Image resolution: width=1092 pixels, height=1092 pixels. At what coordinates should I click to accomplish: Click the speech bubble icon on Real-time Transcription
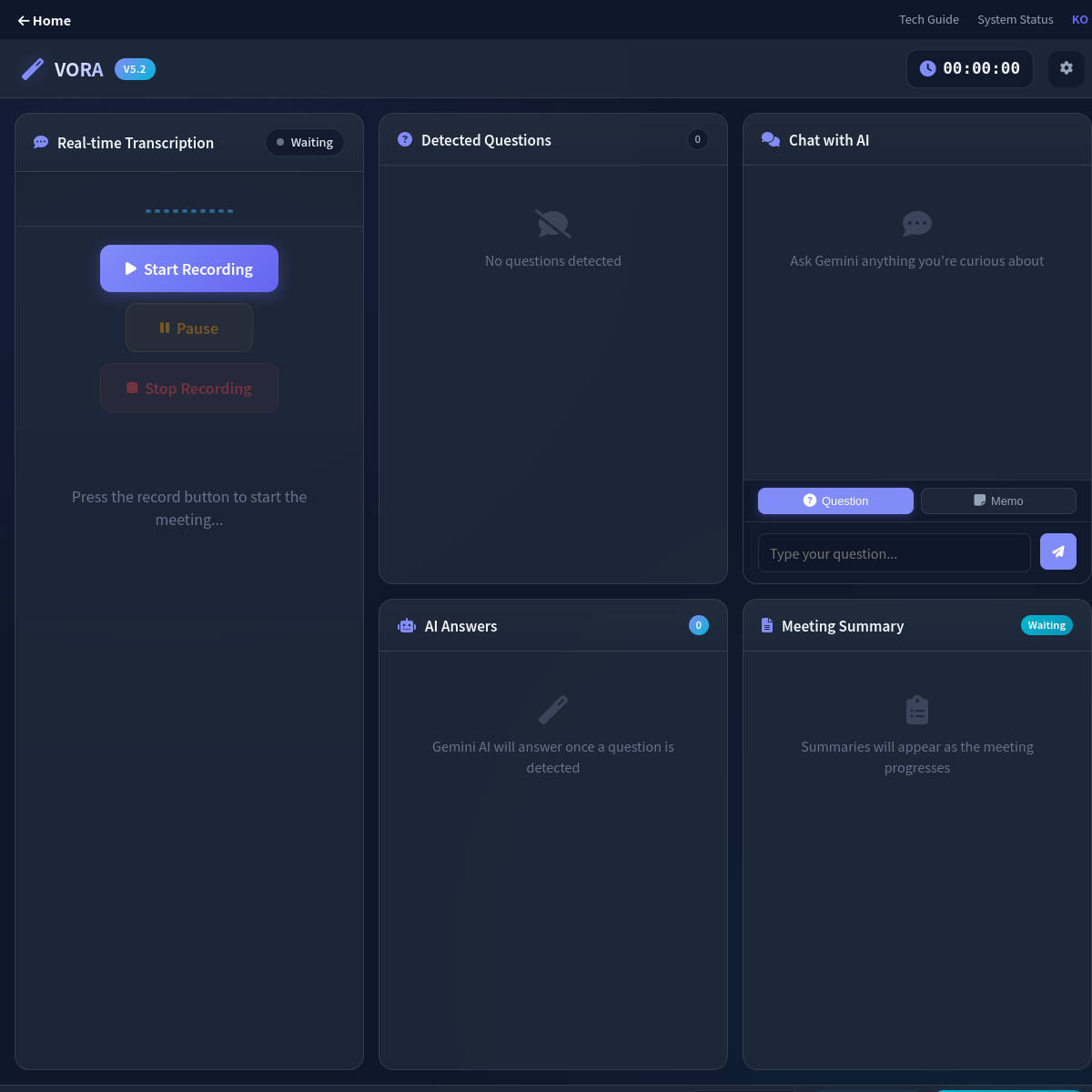[x=39, y=142]
